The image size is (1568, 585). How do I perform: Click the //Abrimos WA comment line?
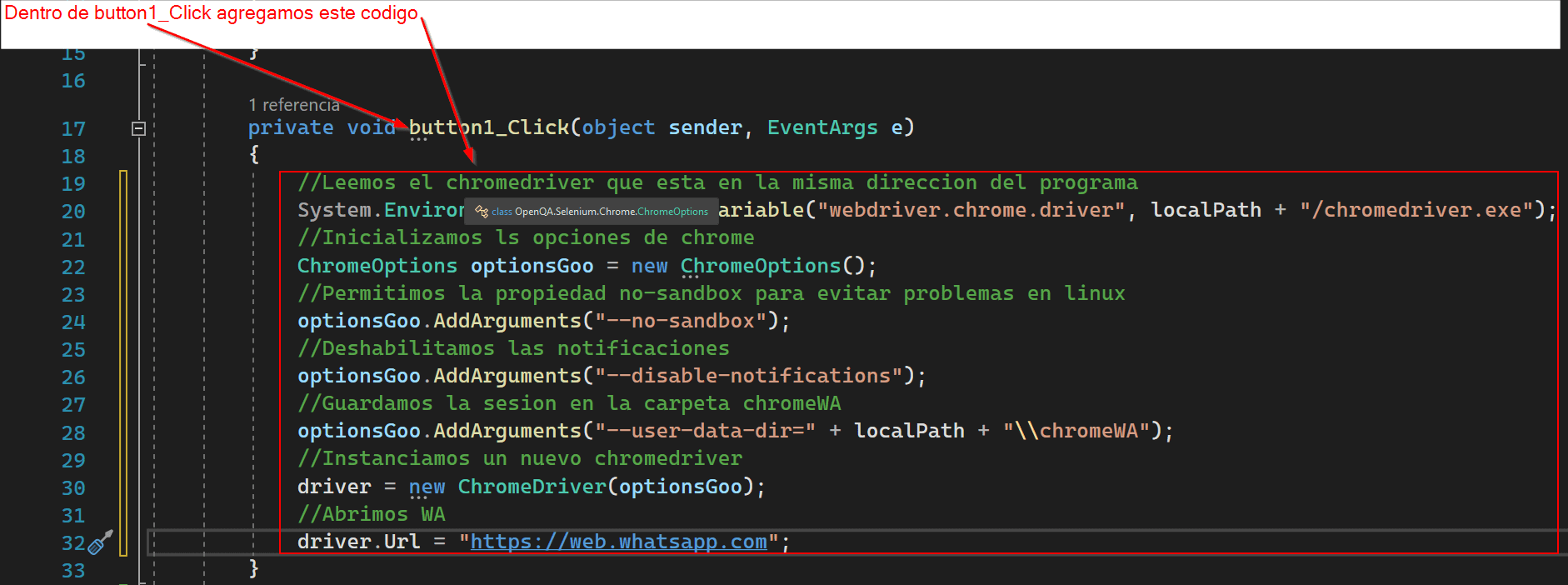372,514
